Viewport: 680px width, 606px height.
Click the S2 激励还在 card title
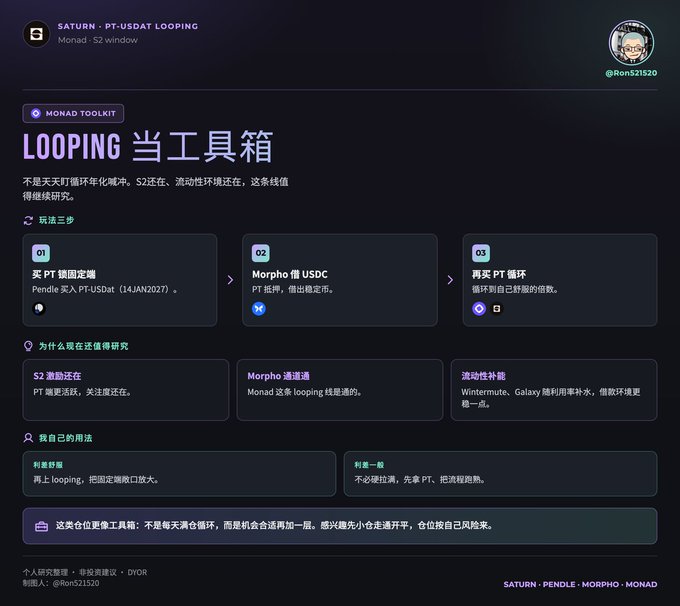coord(57,376)
